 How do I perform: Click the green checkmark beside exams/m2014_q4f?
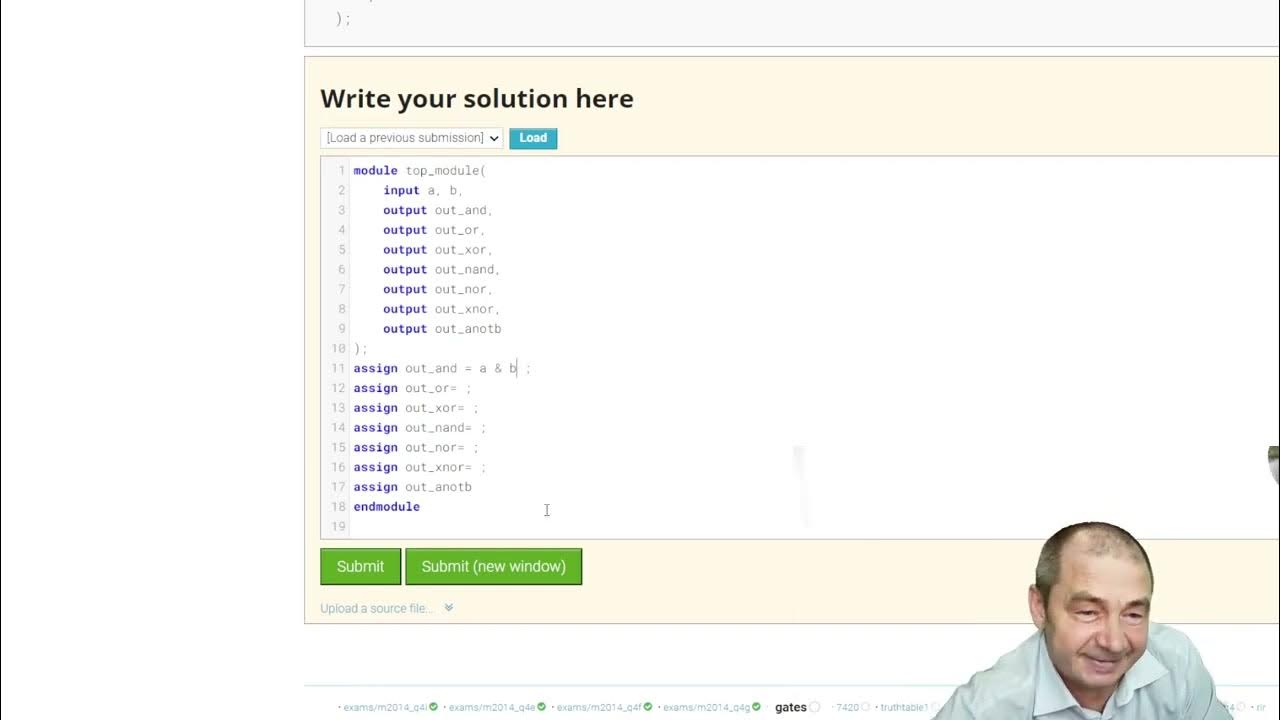pyautogui.click(x=647, y=707)
